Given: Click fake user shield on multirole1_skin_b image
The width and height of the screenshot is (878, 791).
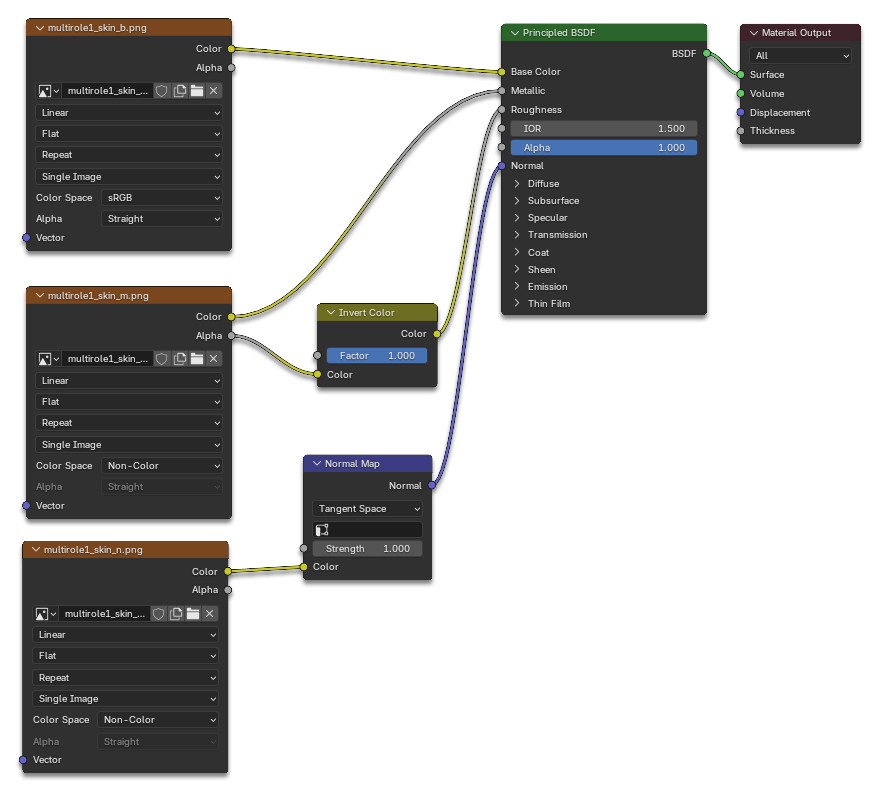Looking at the screenshot, I should pos(162,91).
